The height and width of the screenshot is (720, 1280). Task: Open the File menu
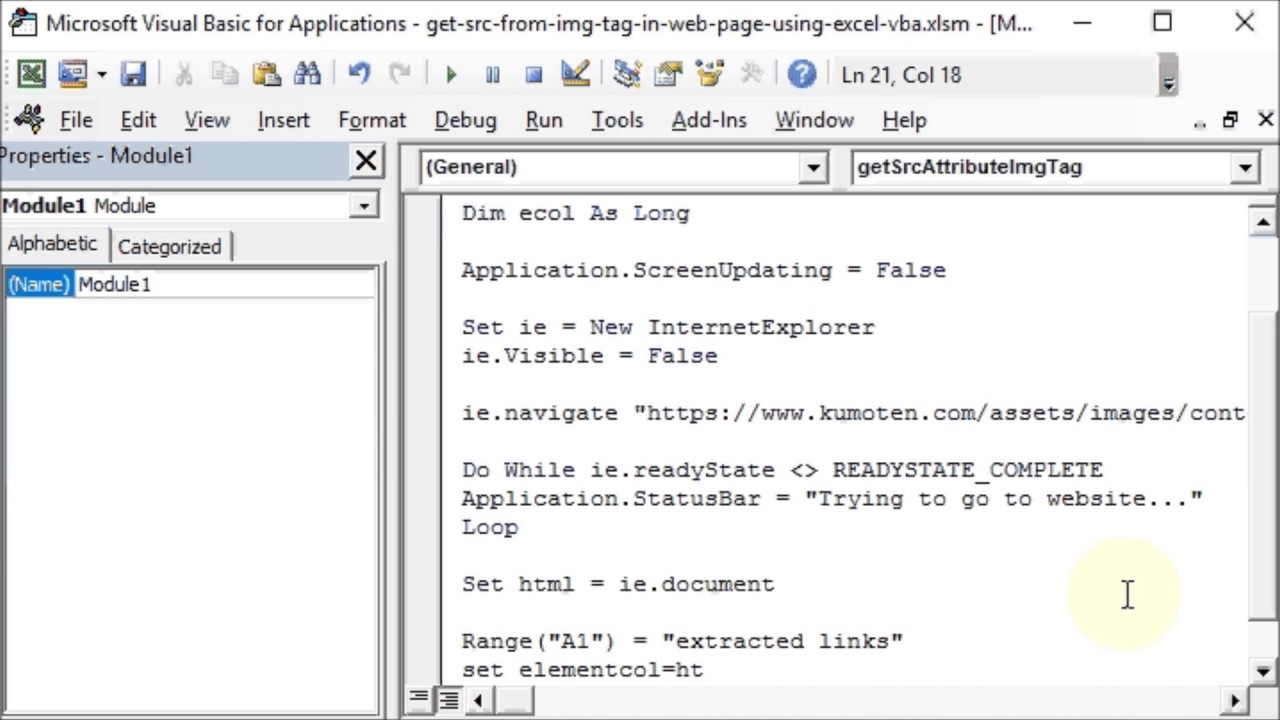[x=76, y=120]
